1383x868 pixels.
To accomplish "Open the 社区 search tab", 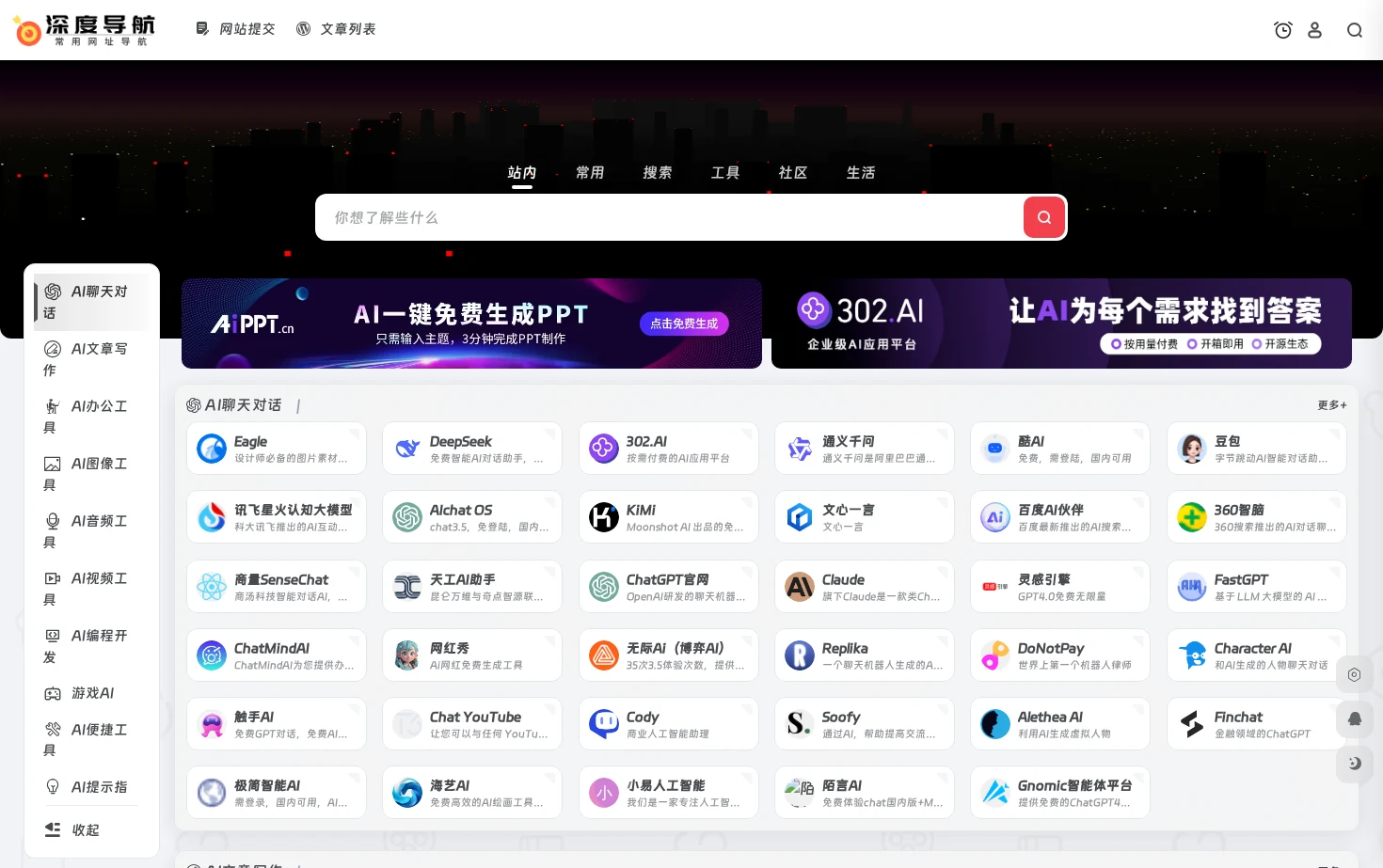I will click(793, 173).
